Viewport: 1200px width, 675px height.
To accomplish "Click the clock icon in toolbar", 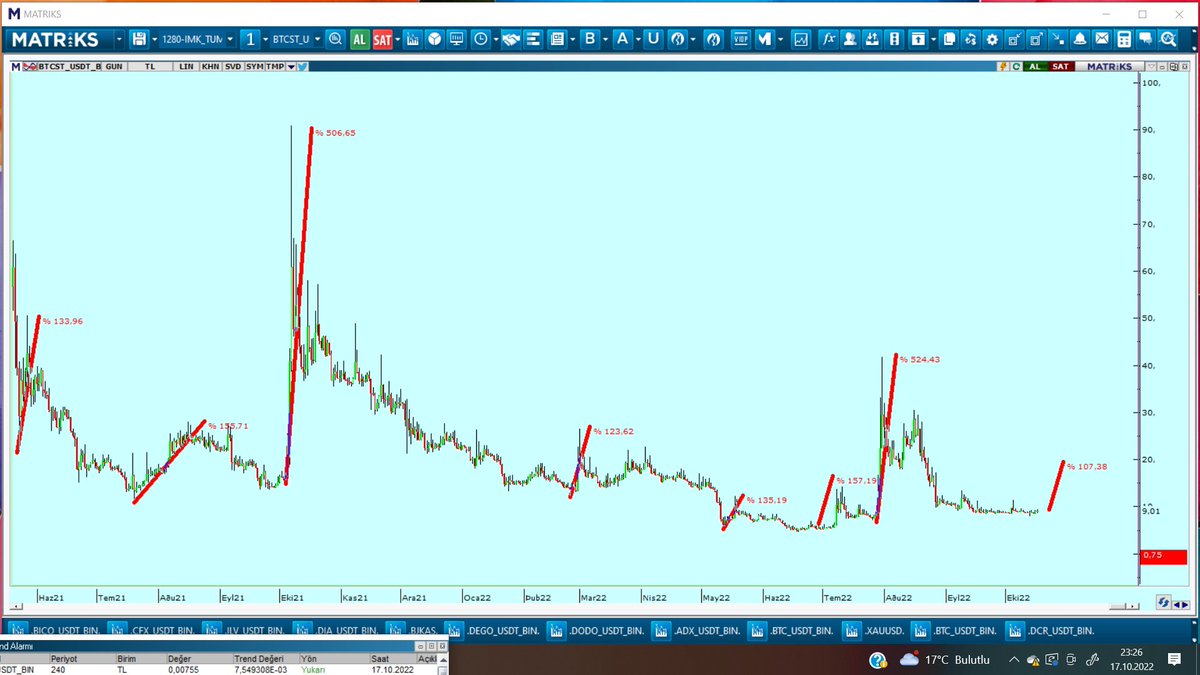I will (481, 39).
